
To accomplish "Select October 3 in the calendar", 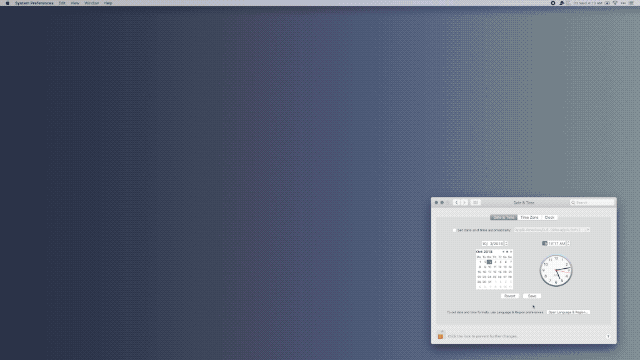I will point(490,262).
